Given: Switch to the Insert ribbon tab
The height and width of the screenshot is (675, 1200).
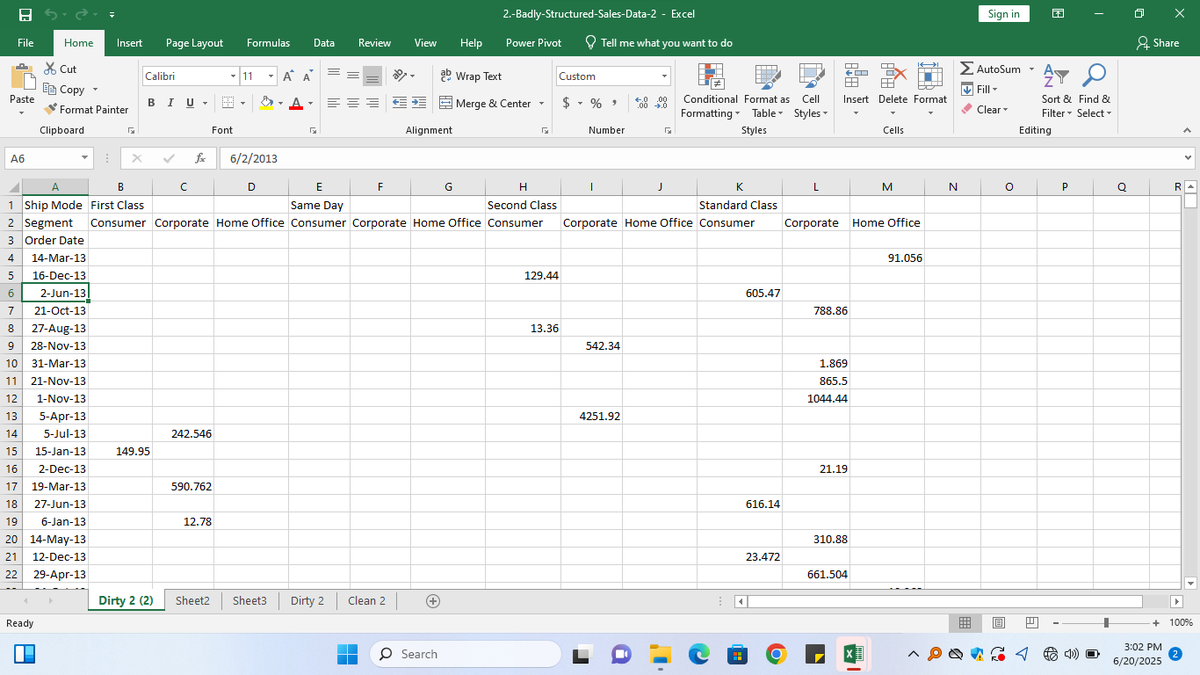Looking at the screenshot, I should click(x=129, y=43).
